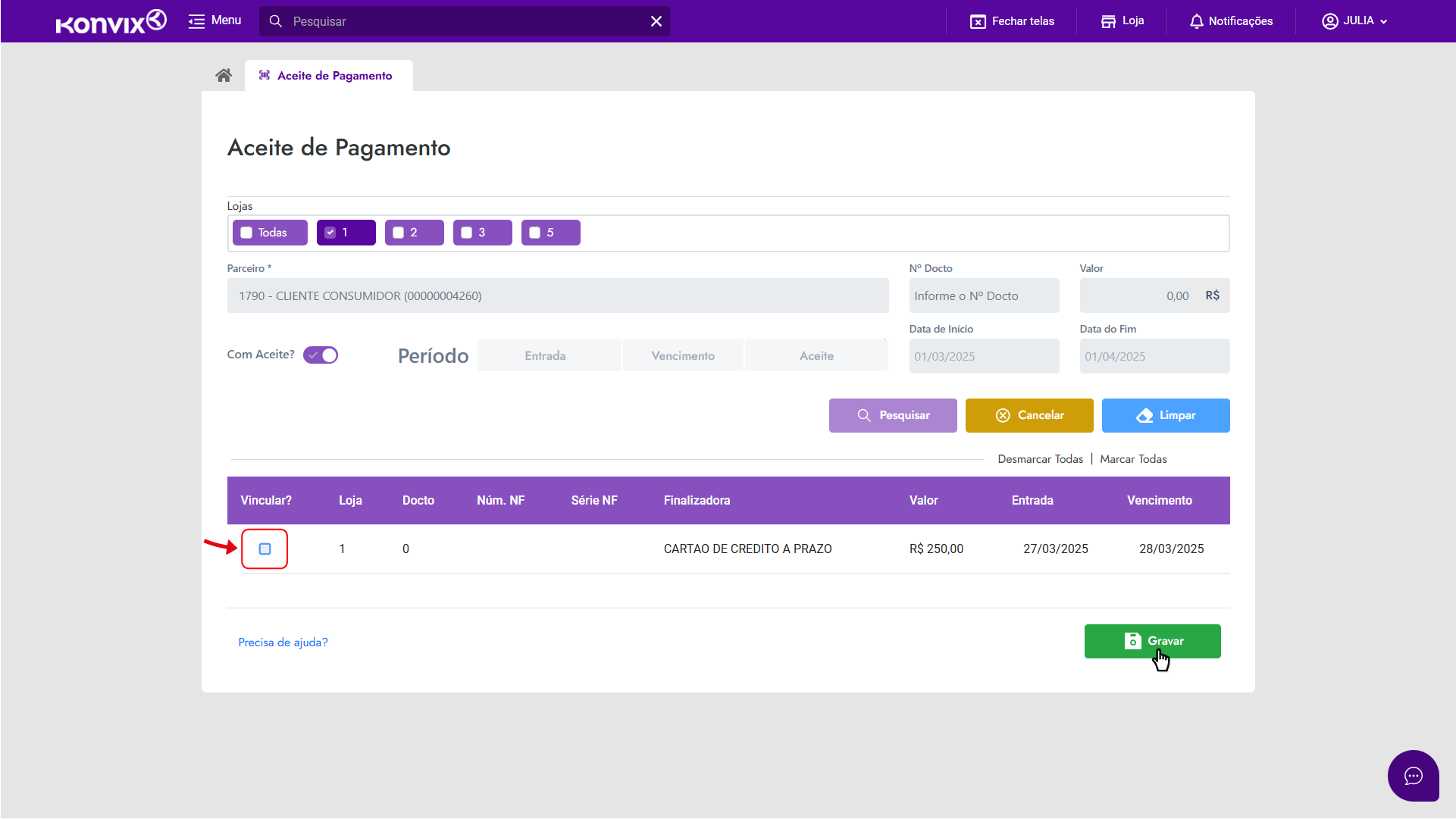Select the Vencimento period option
The width and height of the screenshot is (1456, 819).
point(683,356)
